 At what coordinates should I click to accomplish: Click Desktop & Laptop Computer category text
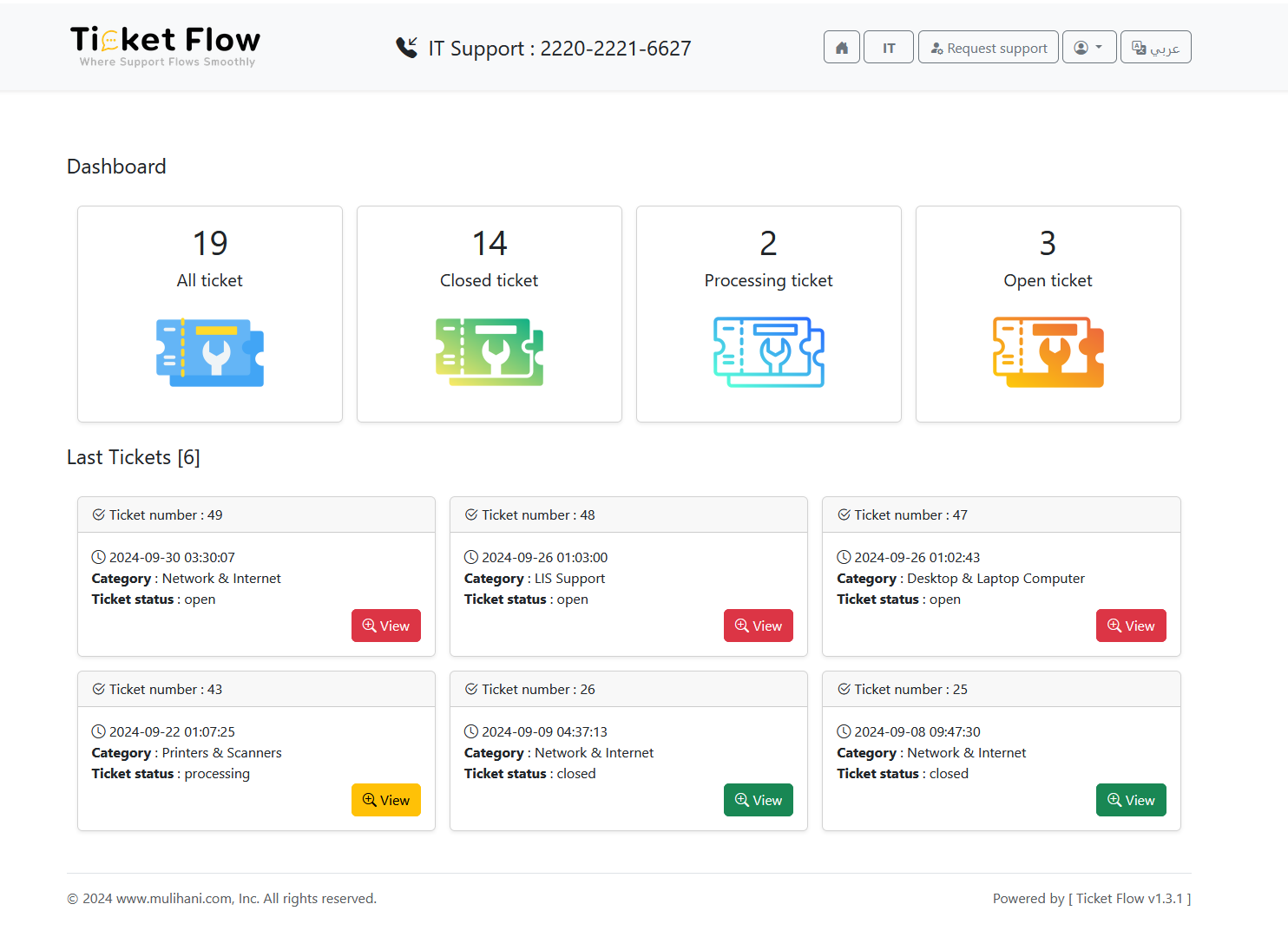996,579
